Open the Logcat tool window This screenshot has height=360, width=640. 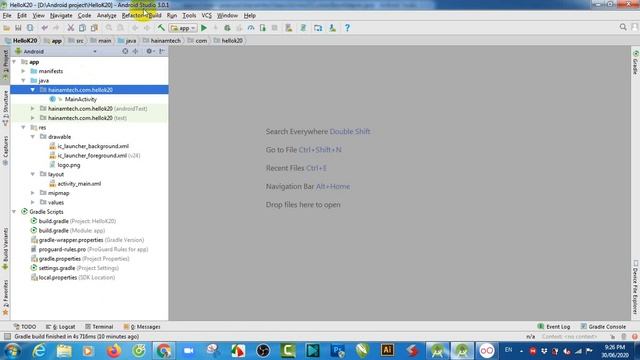point(60,327)
